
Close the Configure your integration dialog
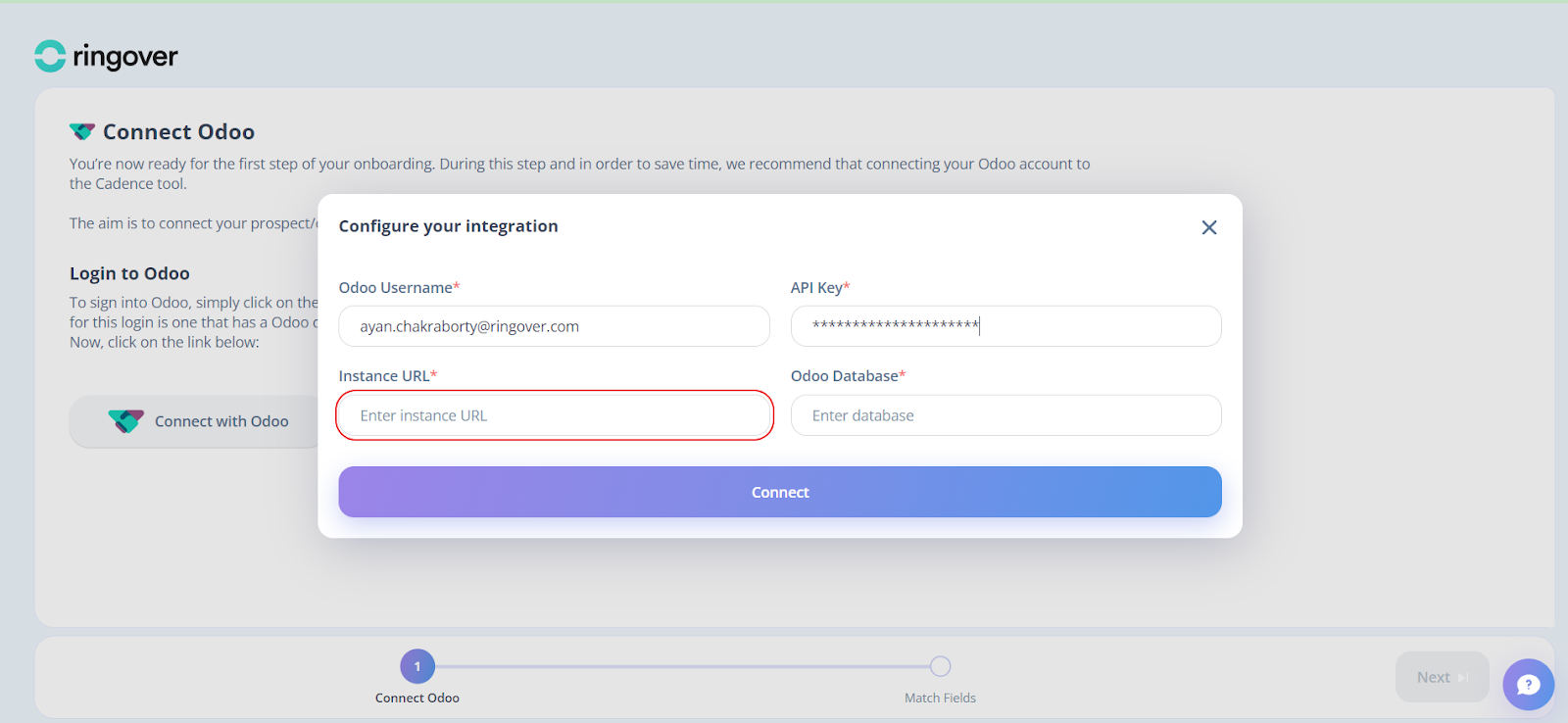coord(1209,227)
